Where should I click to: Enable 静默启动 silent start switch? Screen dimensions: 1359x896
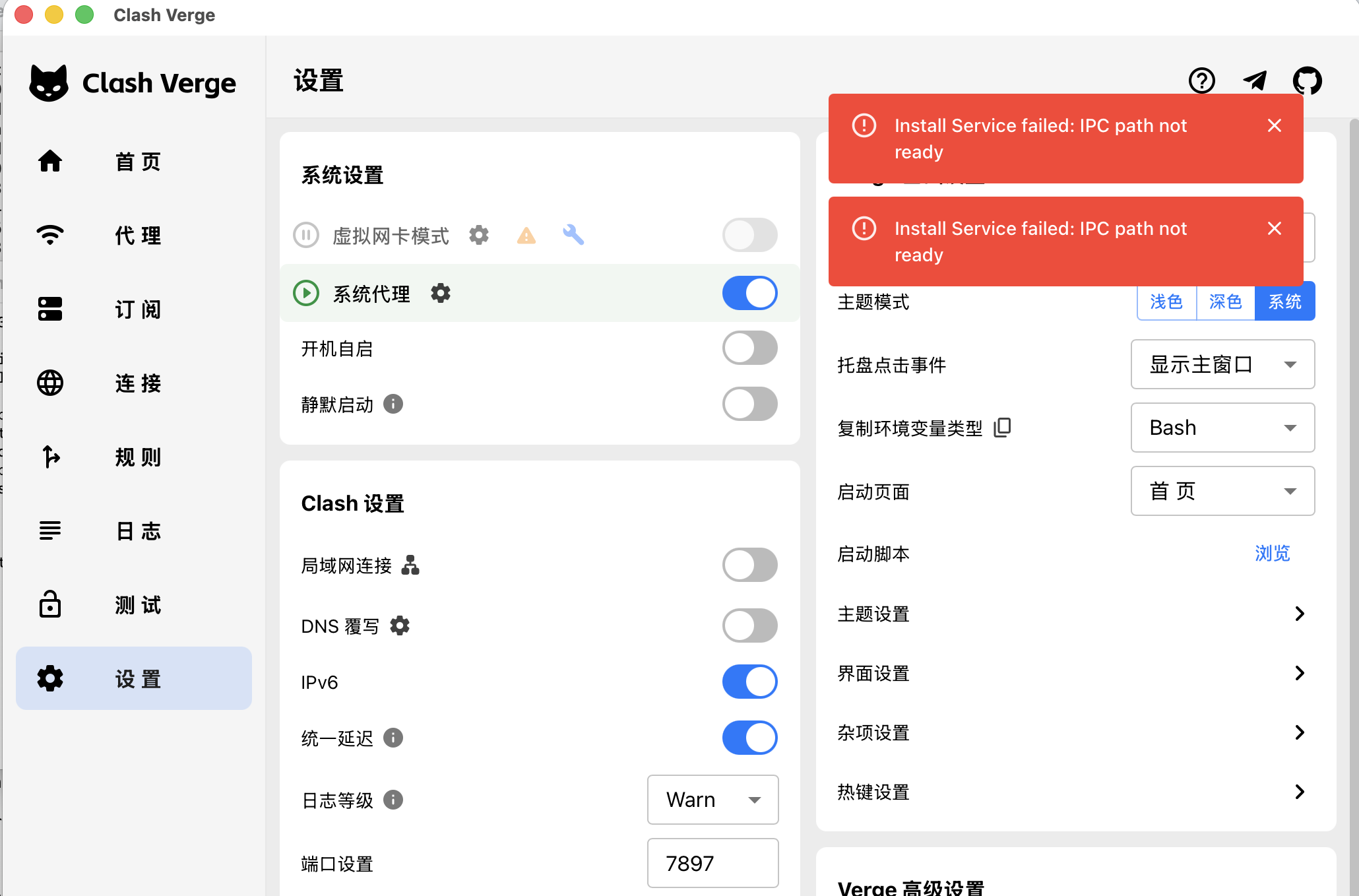(750, 404)
